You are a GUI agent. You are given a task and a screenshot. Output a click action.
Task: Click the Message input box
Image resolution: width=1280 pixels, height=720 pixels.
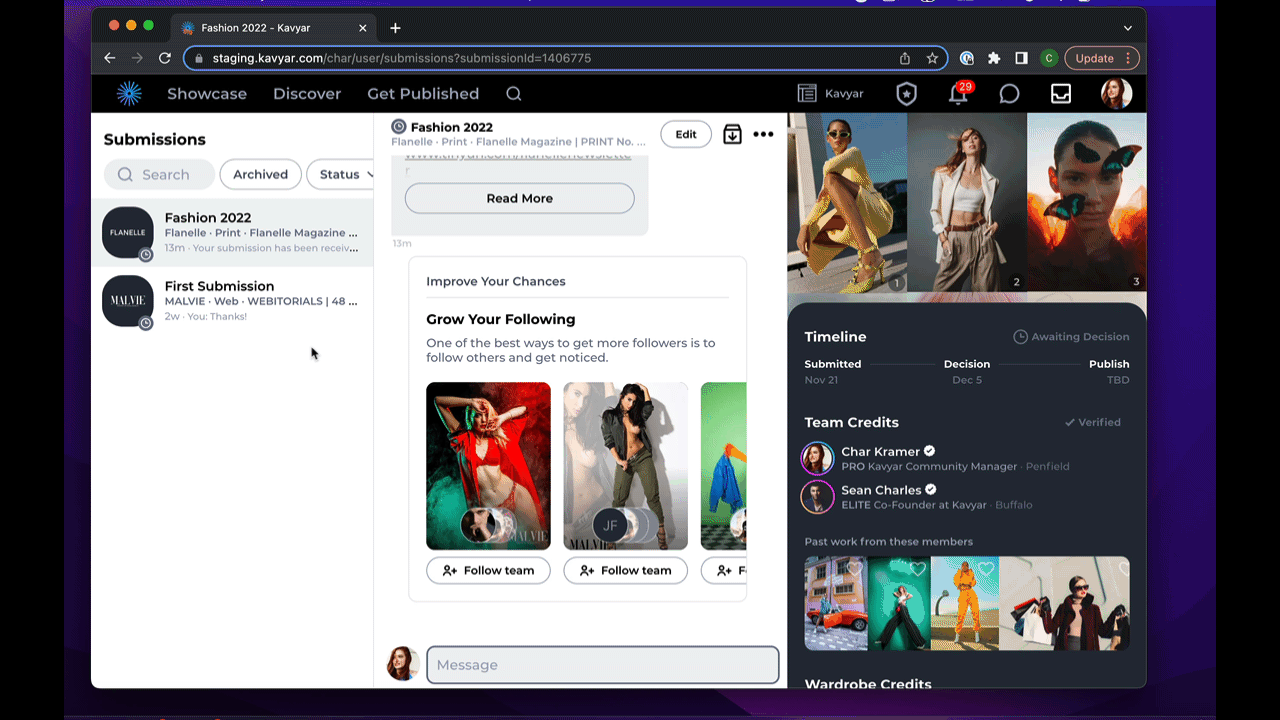603,665
